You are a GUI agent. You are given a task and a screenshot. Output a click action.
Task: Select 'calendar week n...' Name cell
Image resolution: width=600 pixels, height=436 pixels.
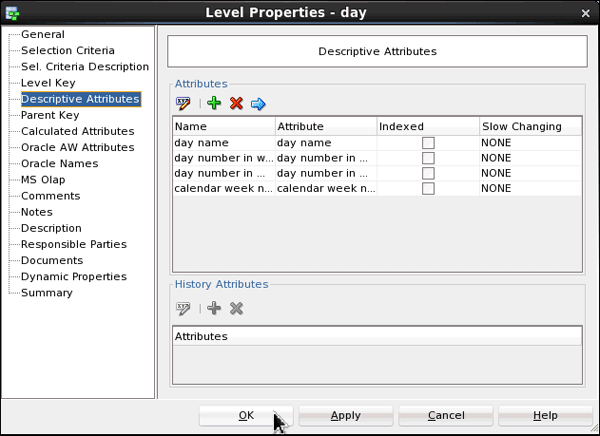click(x=224, y=188)
